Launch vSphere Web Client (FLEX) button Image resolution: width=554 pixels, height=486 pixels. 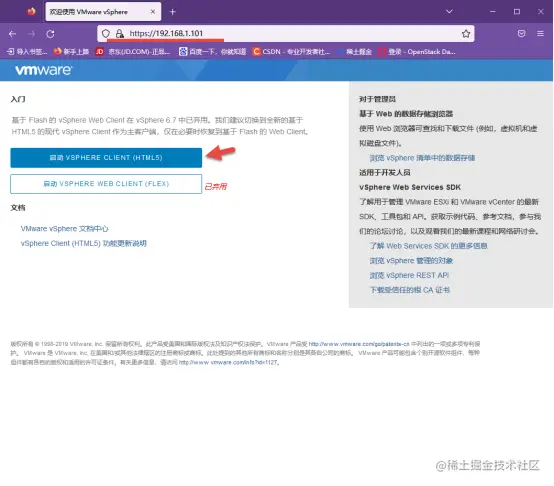pos(106,184)
